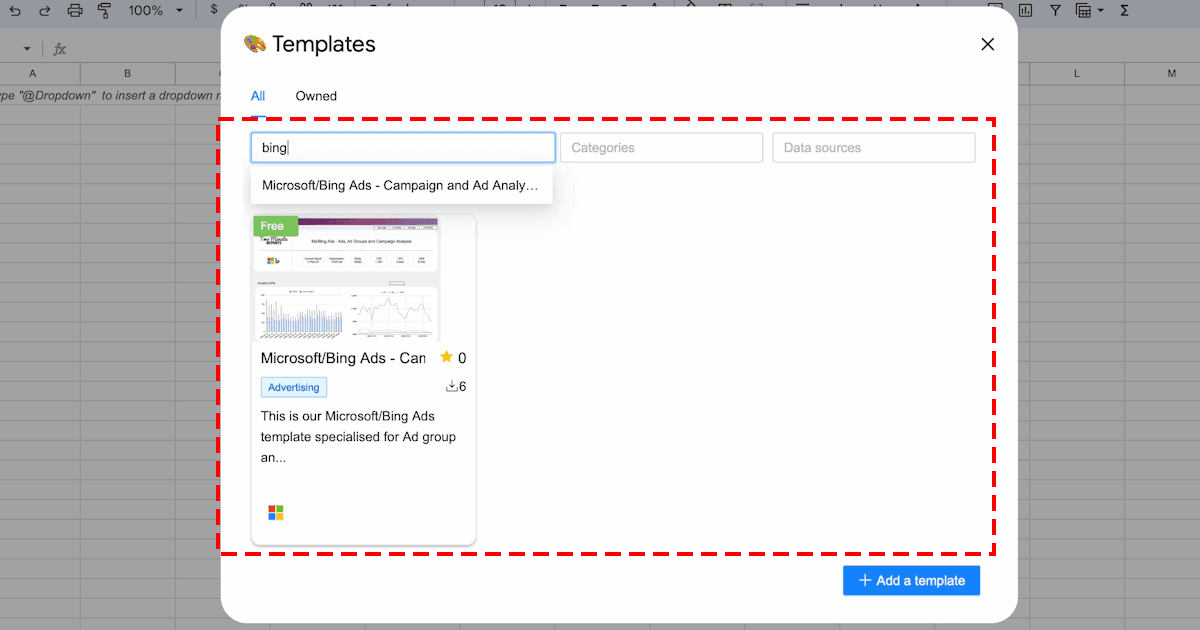
Task: Activate the paint format tool
Action: point(105,10)
